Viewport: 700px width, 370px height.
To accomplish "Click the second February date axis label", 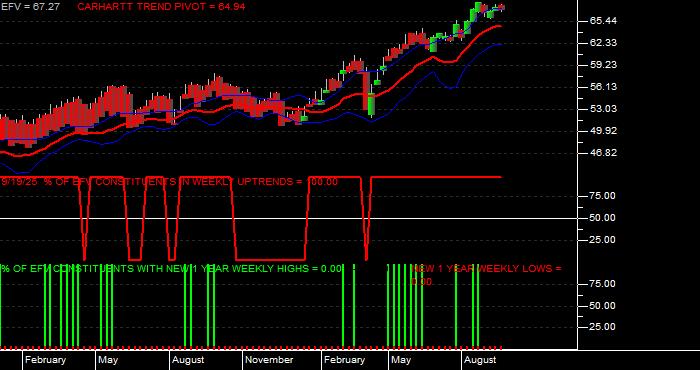I will click(x=344, y=360).
